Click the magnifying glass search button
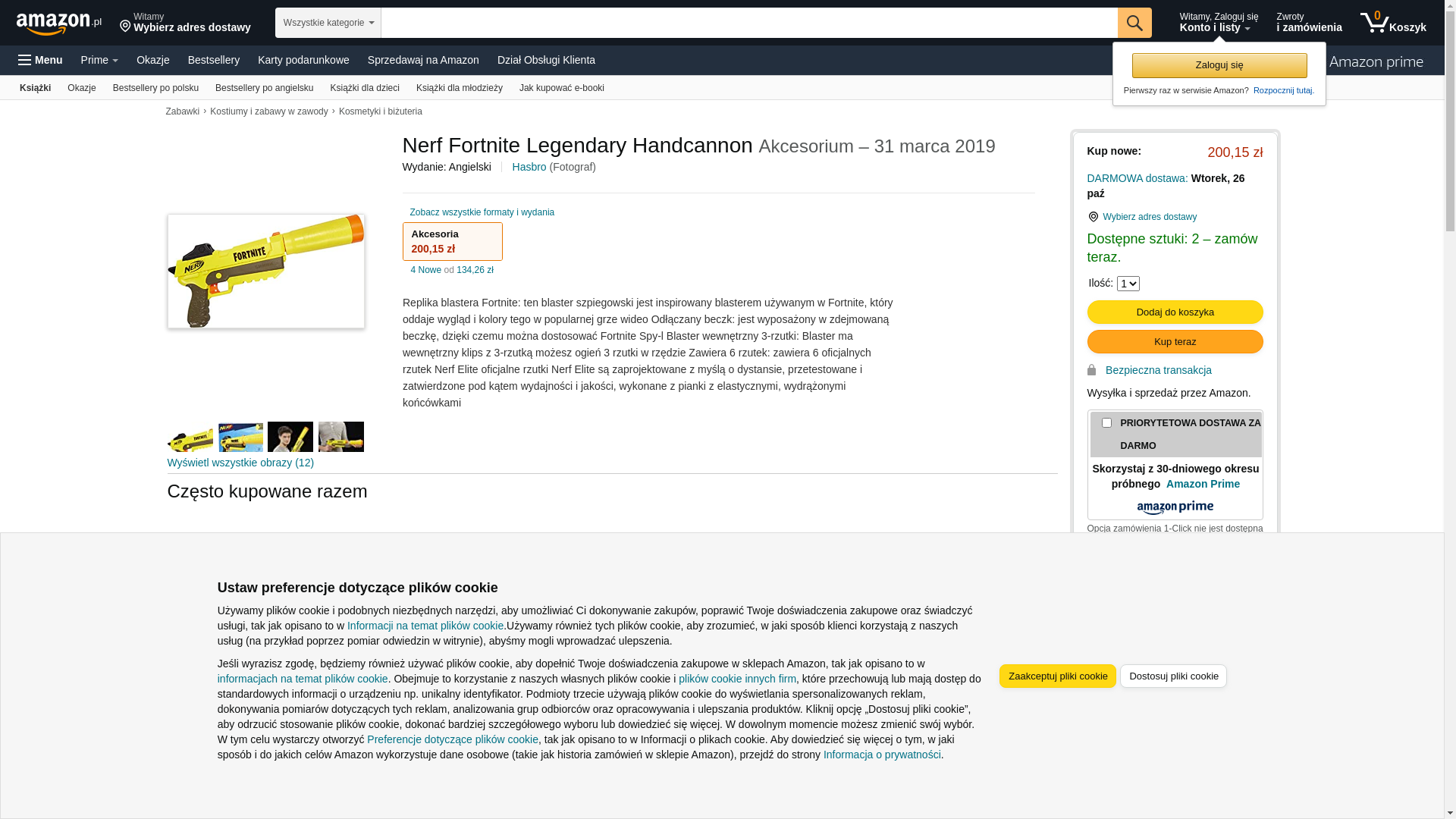1456x819 pixels. point(1134,23)
